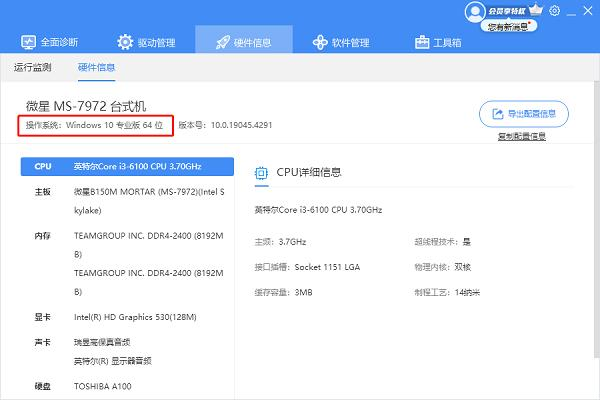Click the version number 10.0.19045.4291
The width and height of the screenshot is (600, 400).
[x=241, y=125]
